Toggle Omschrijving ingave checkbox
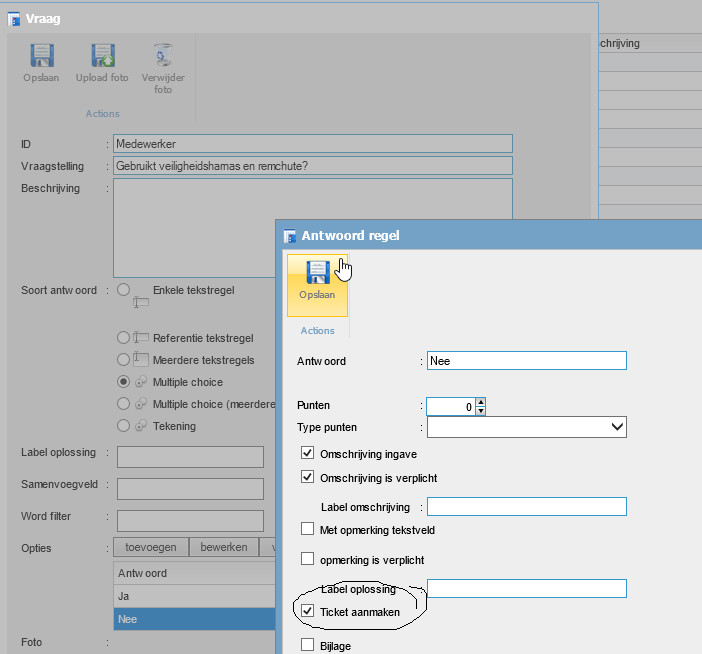 [x=308, y=453]
